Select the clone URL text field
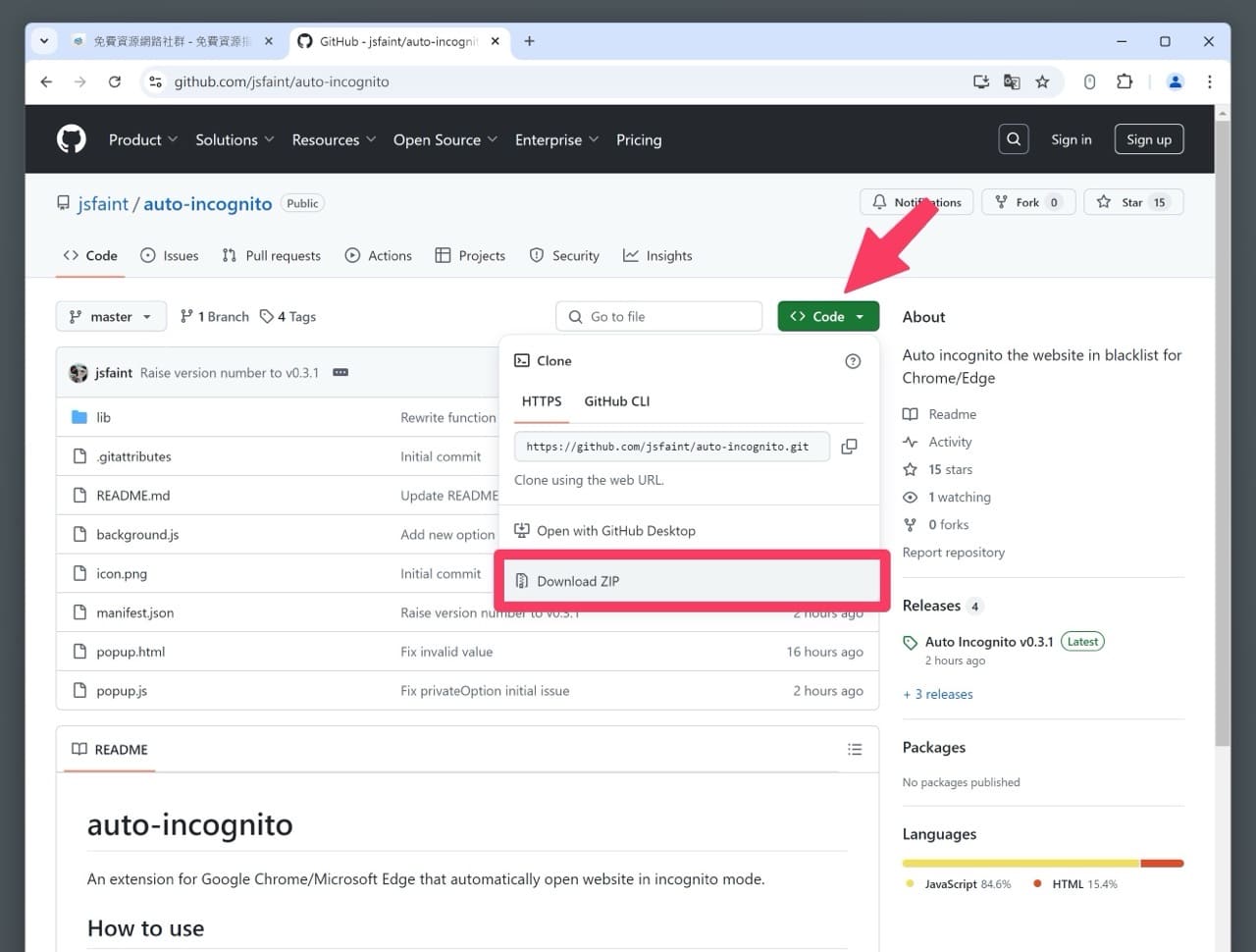 pyautogui.click(x=672, y=447)
